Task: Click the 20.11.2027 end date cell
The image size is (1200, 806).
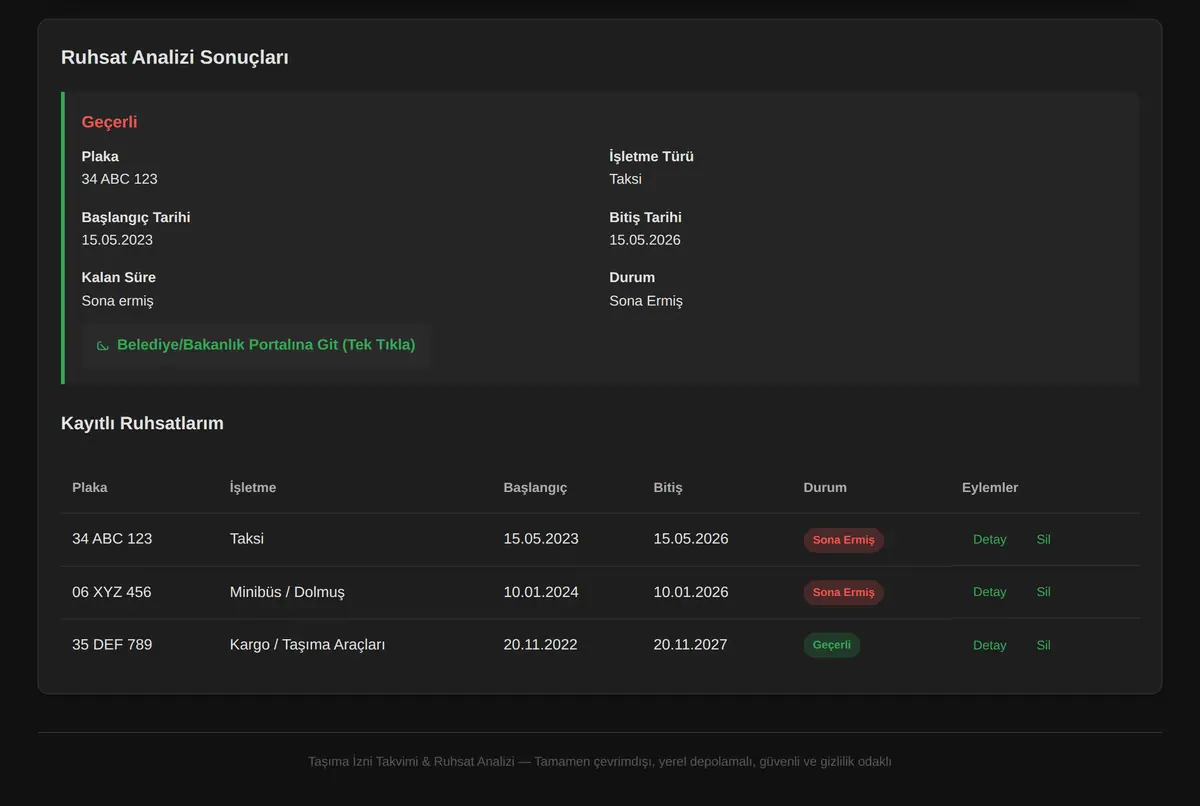Action: click(691, 645)
